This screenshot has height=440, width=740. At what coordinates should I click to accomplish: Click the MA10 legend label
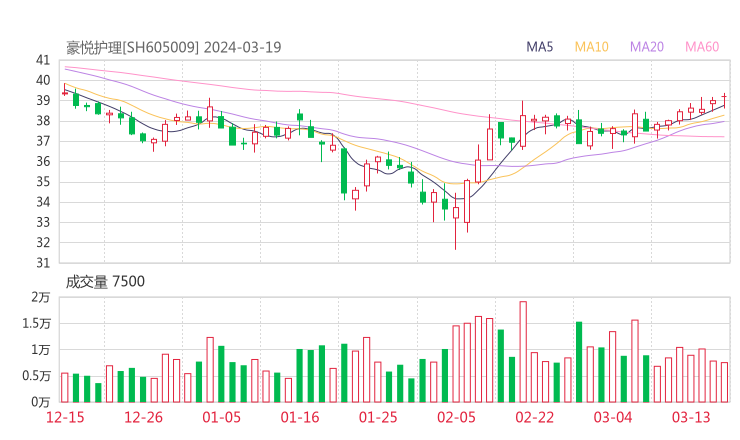[591, 47]
